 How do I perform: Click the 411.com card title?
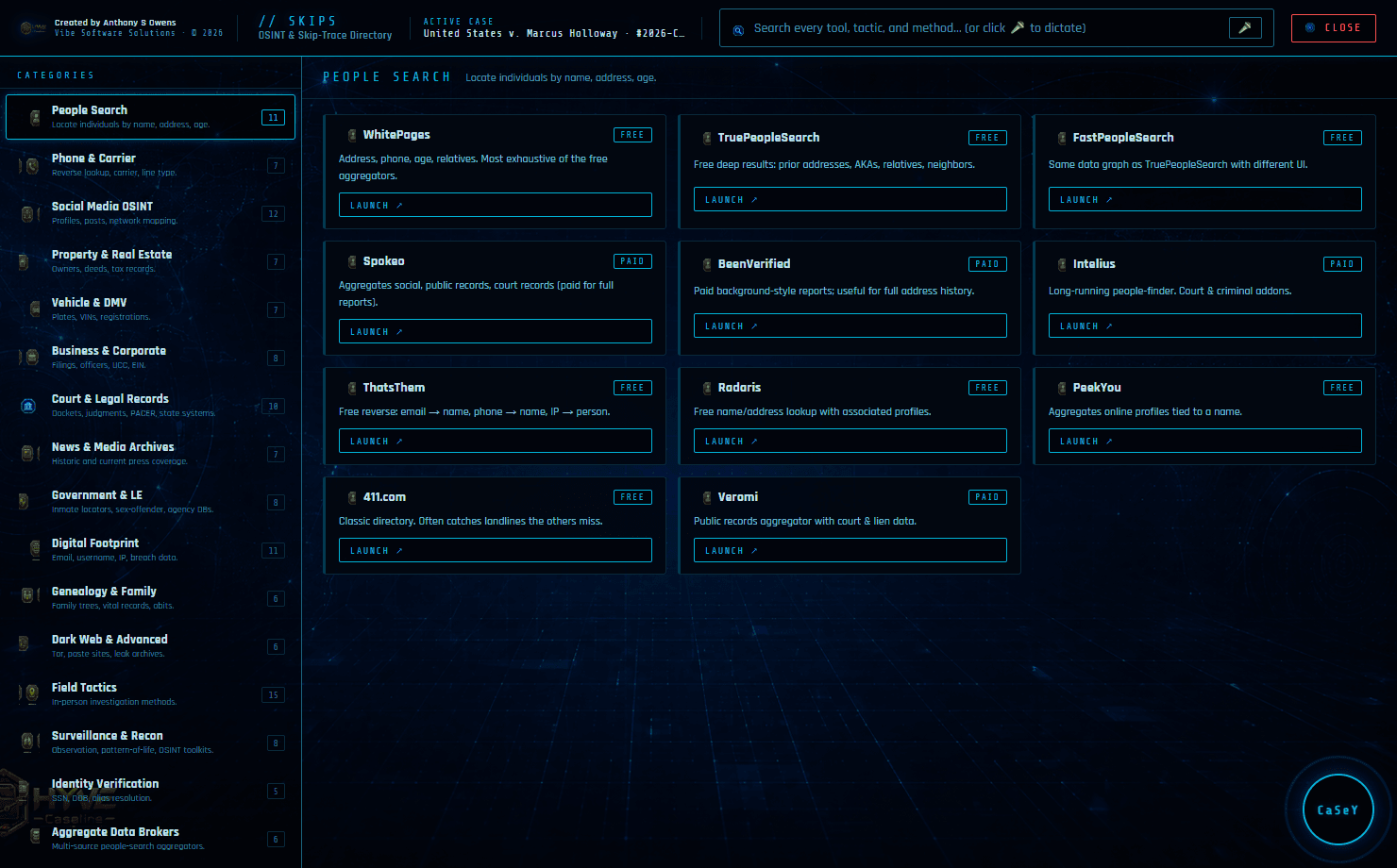click(x=384, y=497)
